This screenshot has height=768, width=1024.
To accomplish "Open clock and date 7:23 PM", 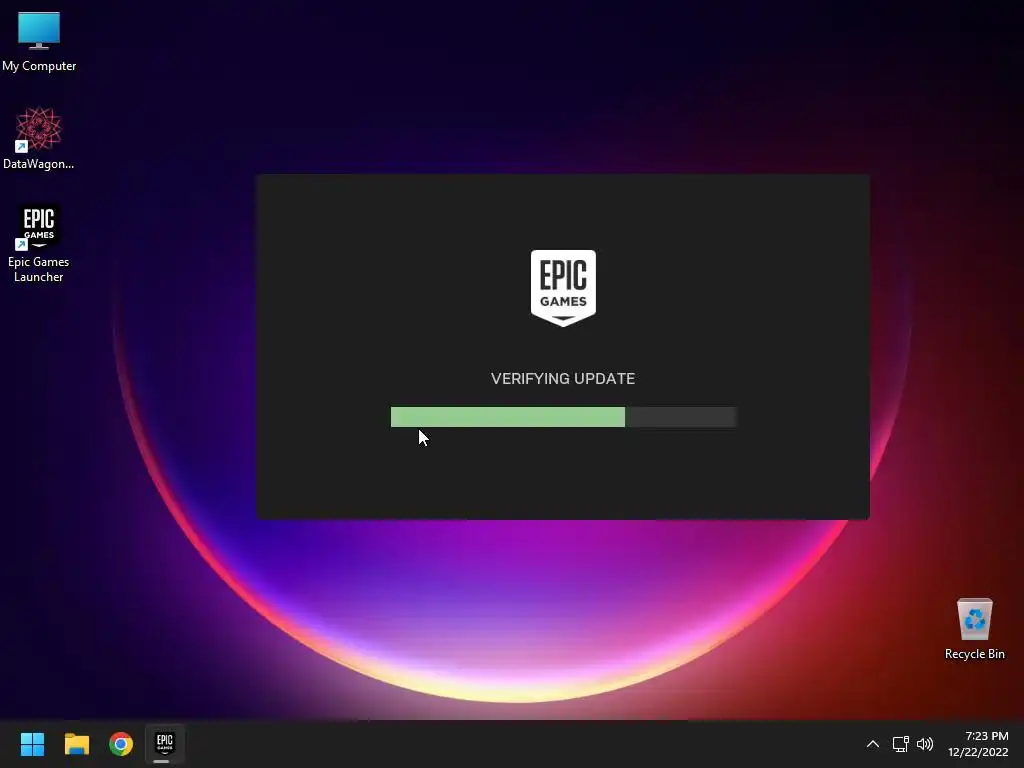I will [978, 744].
